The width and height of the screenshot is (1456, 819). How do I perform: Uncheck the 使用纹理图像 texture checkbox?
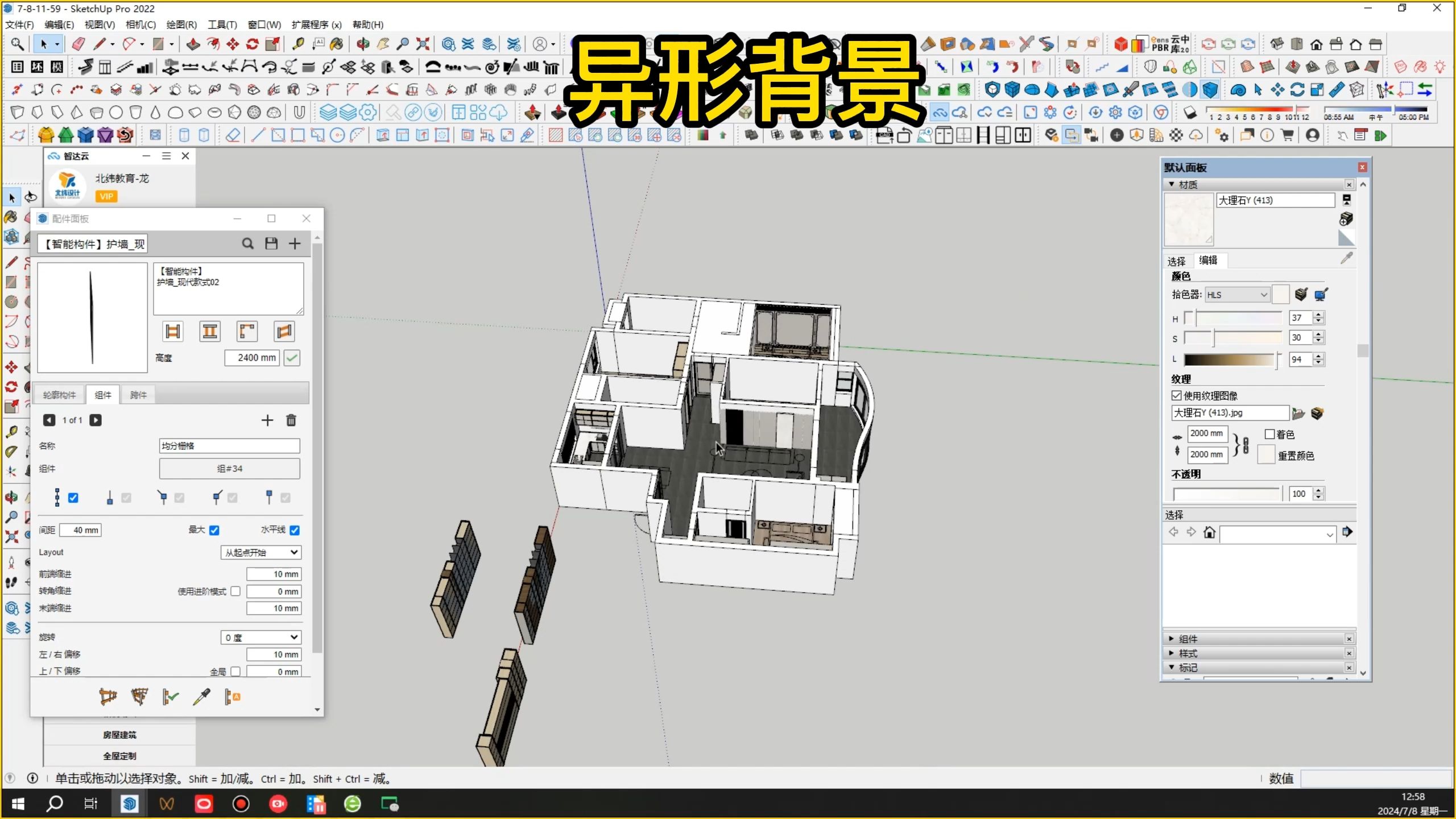pos(1176,395)
